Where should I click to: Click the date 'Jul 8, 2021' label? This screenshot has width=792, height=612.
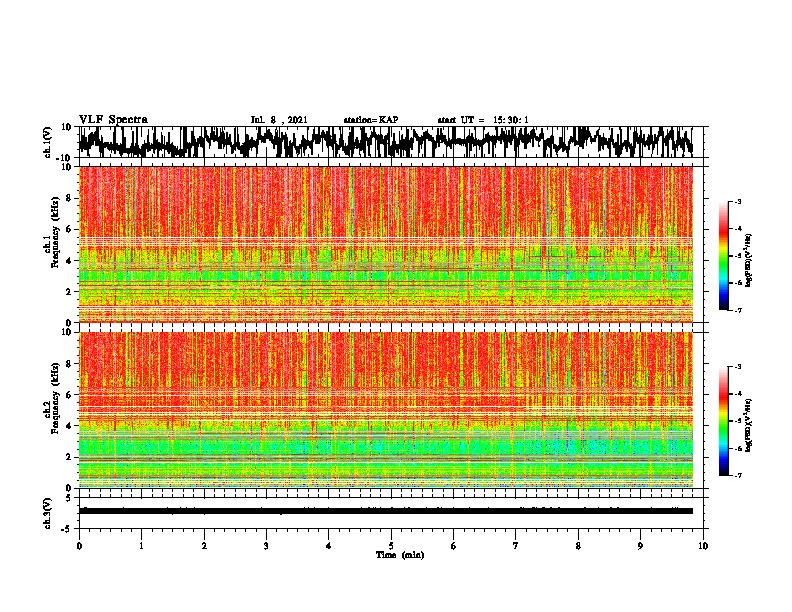pos(279,120)
